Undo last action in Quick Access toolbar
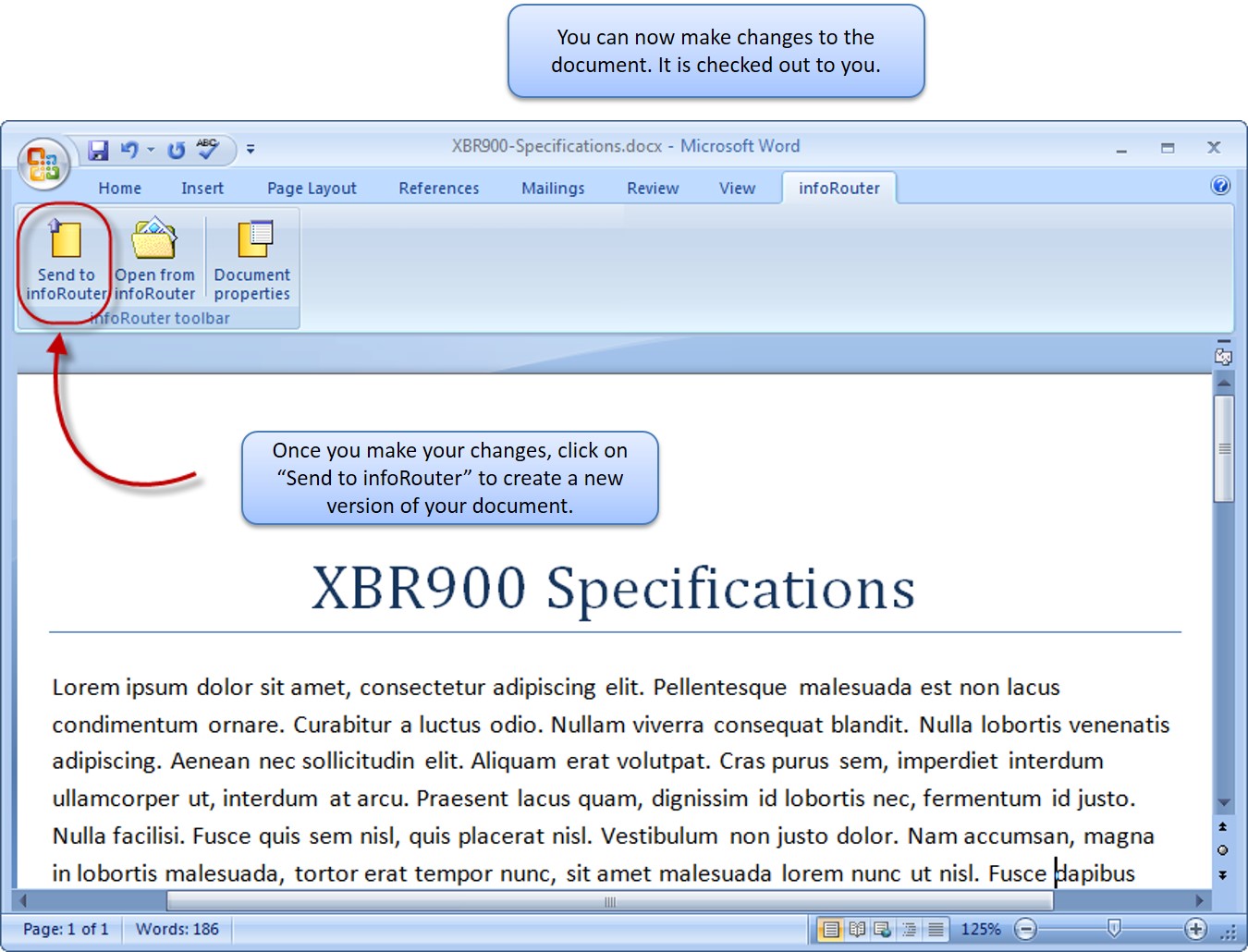This screenshot has width=1248, height=952. (x=130, y=150)
